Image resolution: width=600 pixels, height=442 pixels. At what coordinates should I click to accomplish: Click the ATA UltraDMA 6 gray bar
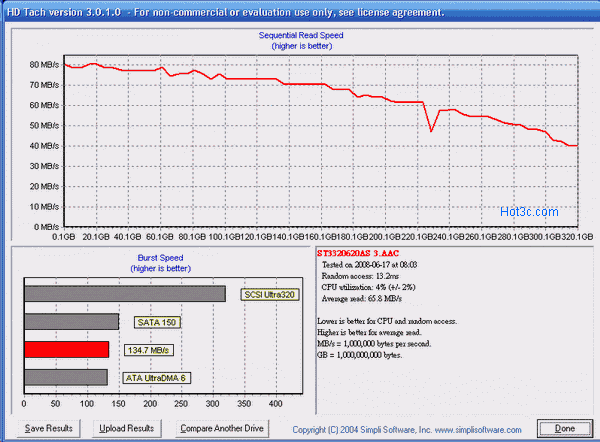(x=65, y=377)
